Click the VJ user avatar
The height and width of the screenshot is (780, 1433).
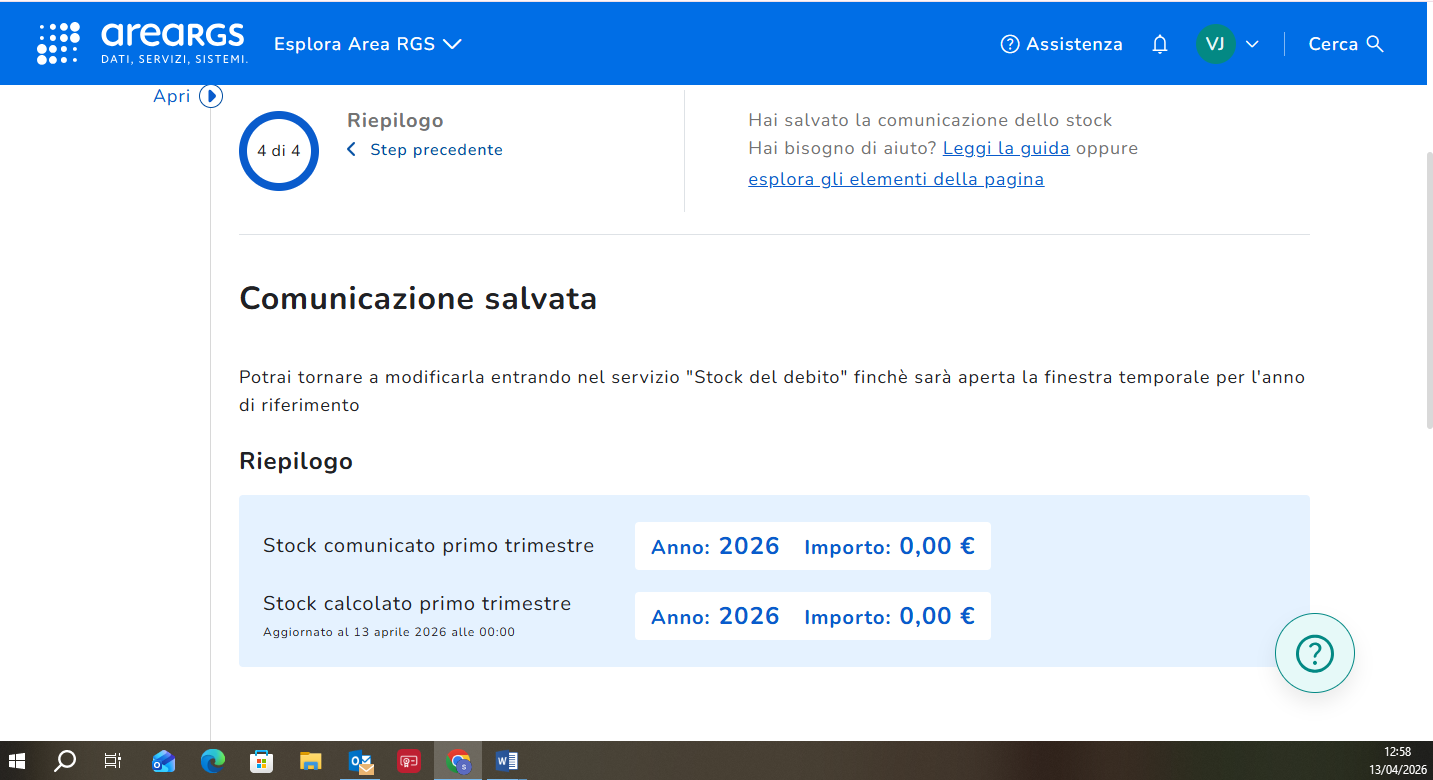1215,44
